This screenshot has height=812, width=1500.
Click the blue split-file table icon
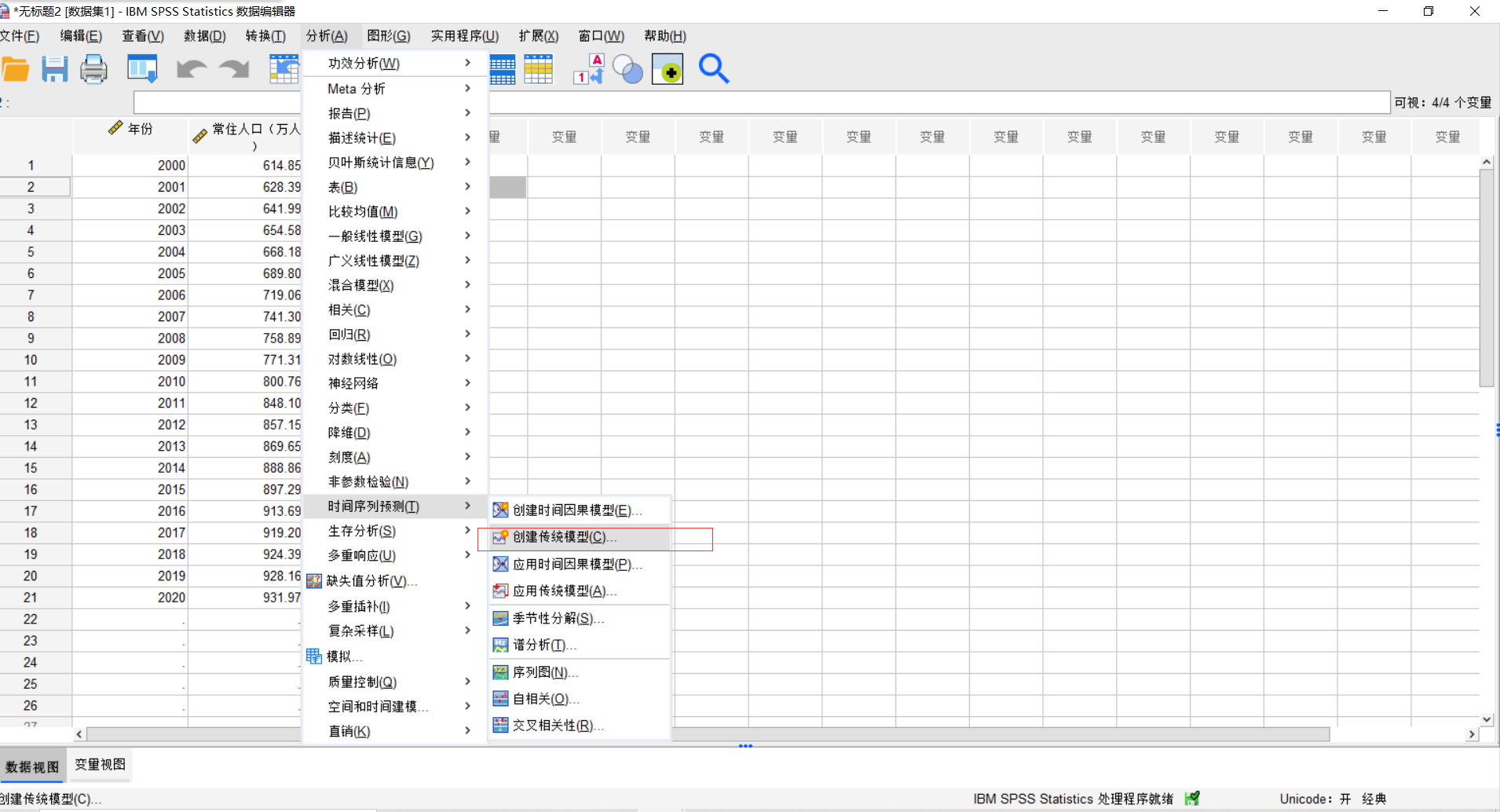tap(503, 69)
